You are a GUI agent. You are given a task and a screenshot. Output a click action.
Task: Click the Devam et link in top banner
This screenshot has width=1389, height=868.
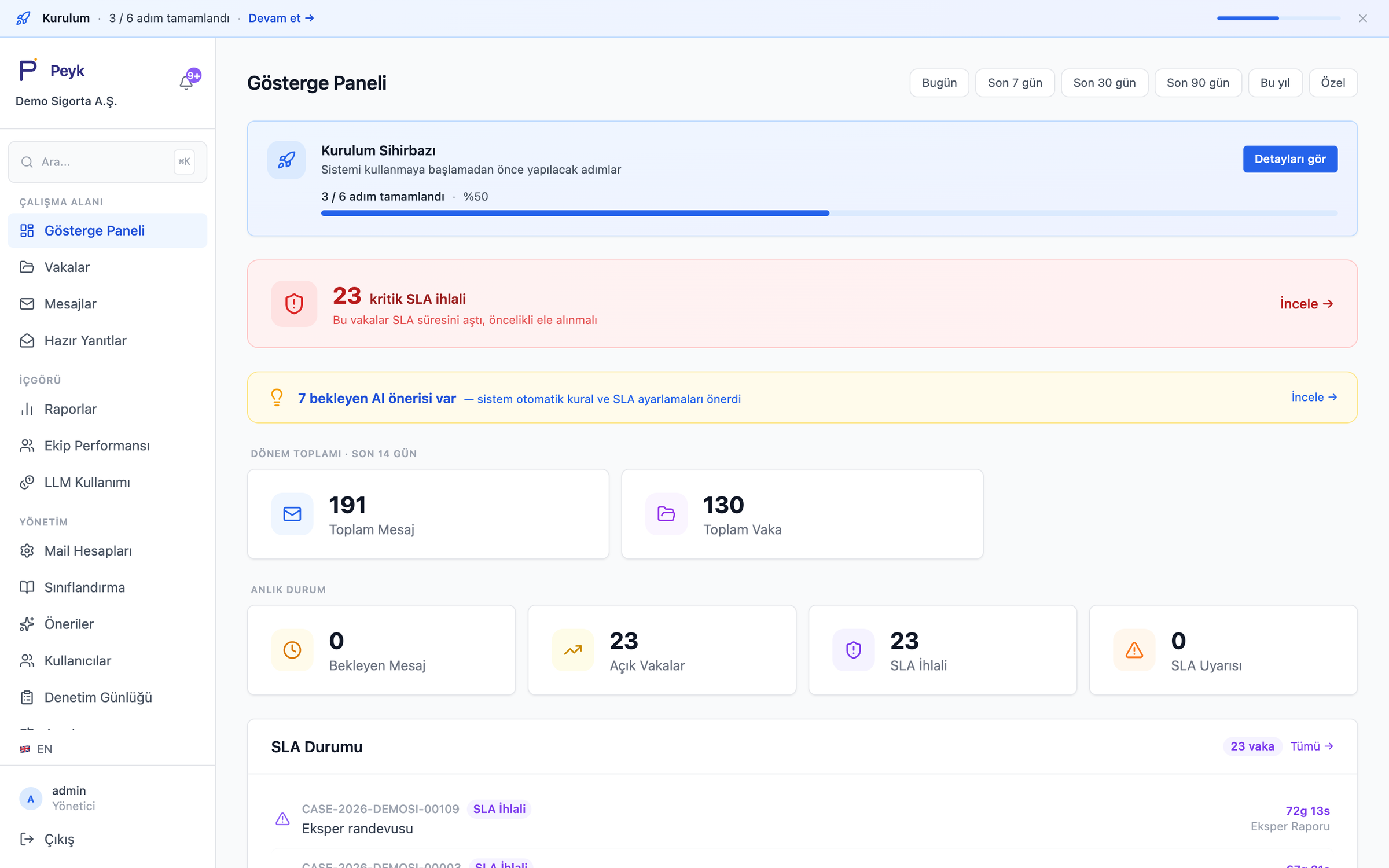tap(281, 18)
